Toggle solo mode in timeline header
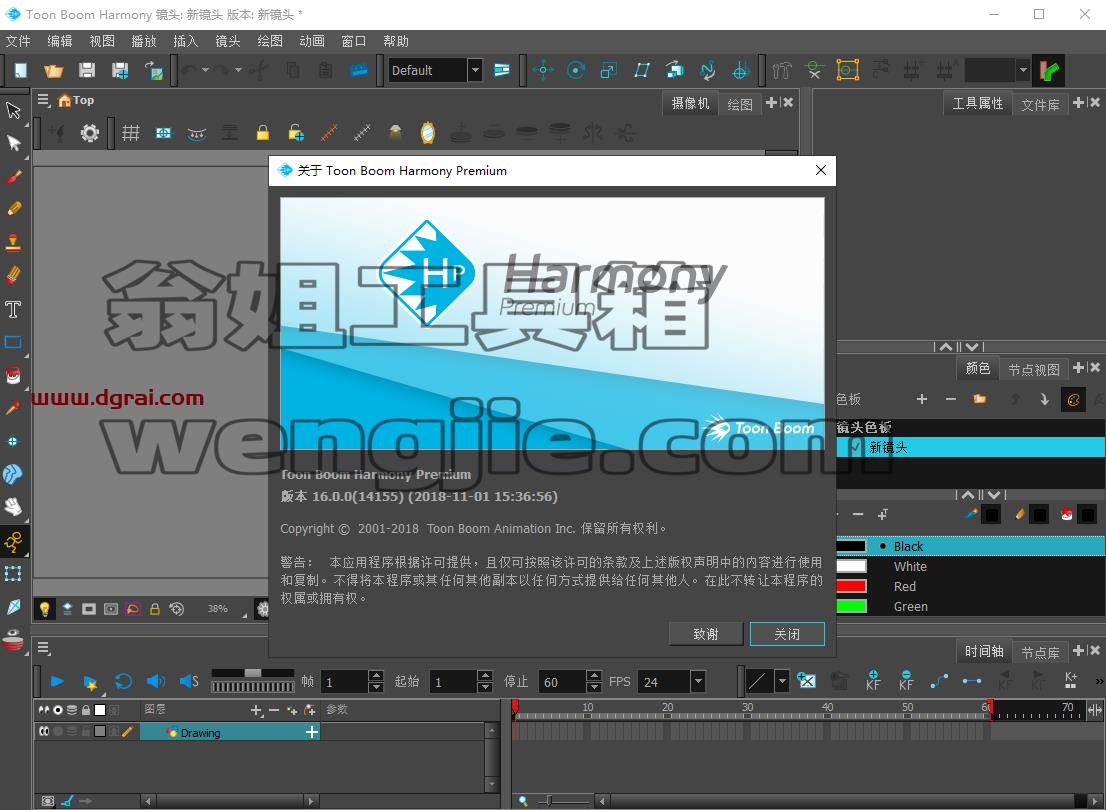Image resolution: width=1106 pixels, height=810 pixels. point(58,710)
